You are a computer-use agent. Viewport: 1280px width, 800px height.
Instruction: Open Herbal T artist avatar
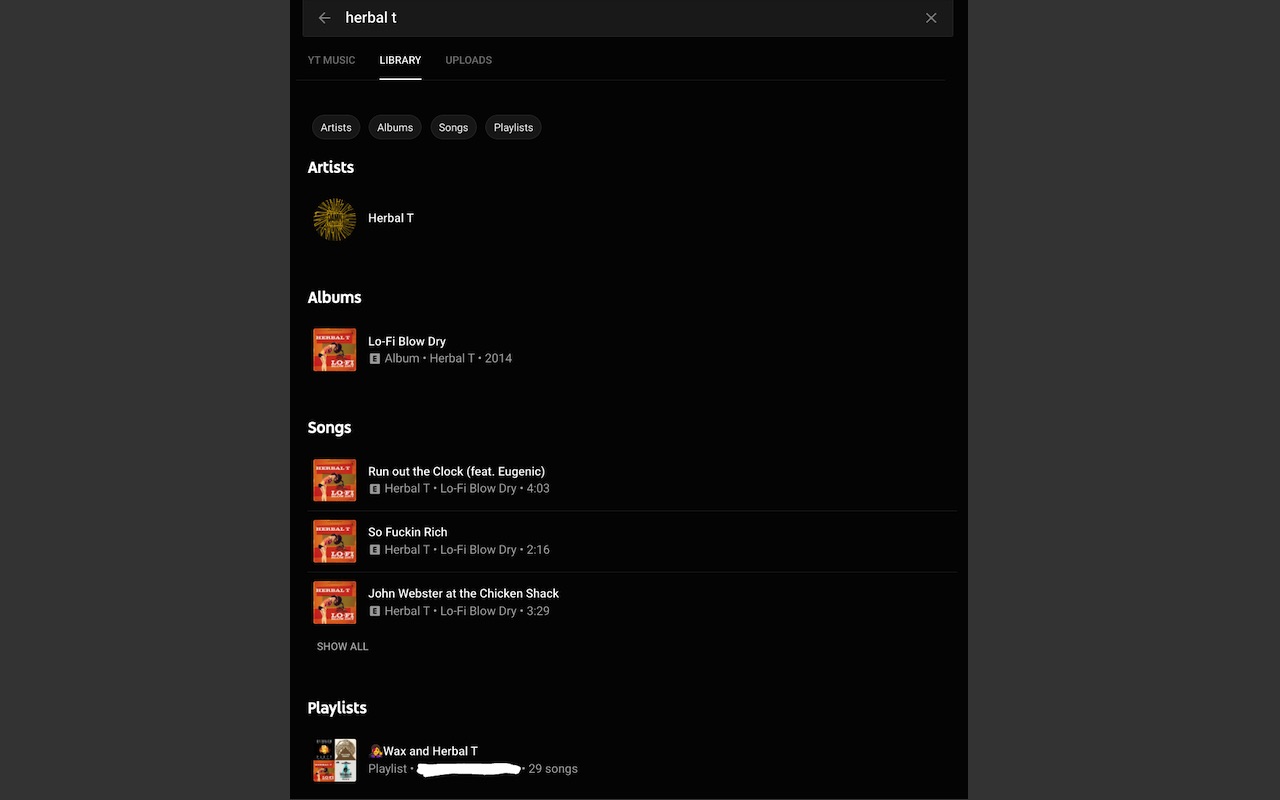[334, 219]
